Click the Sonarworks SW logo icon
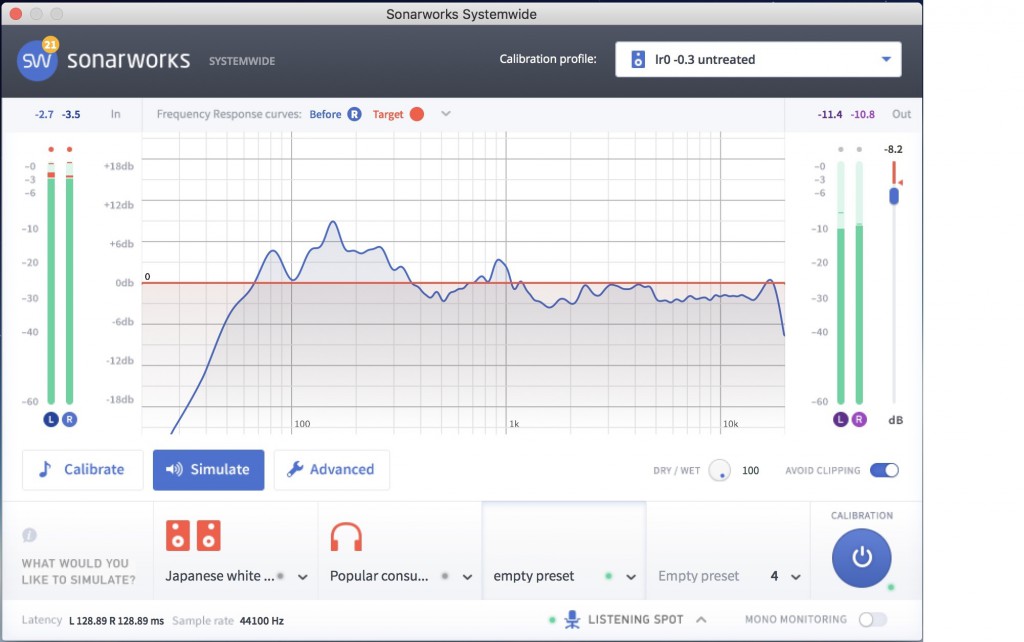This screenshot has height=642, width=1024. coord(37,60)
